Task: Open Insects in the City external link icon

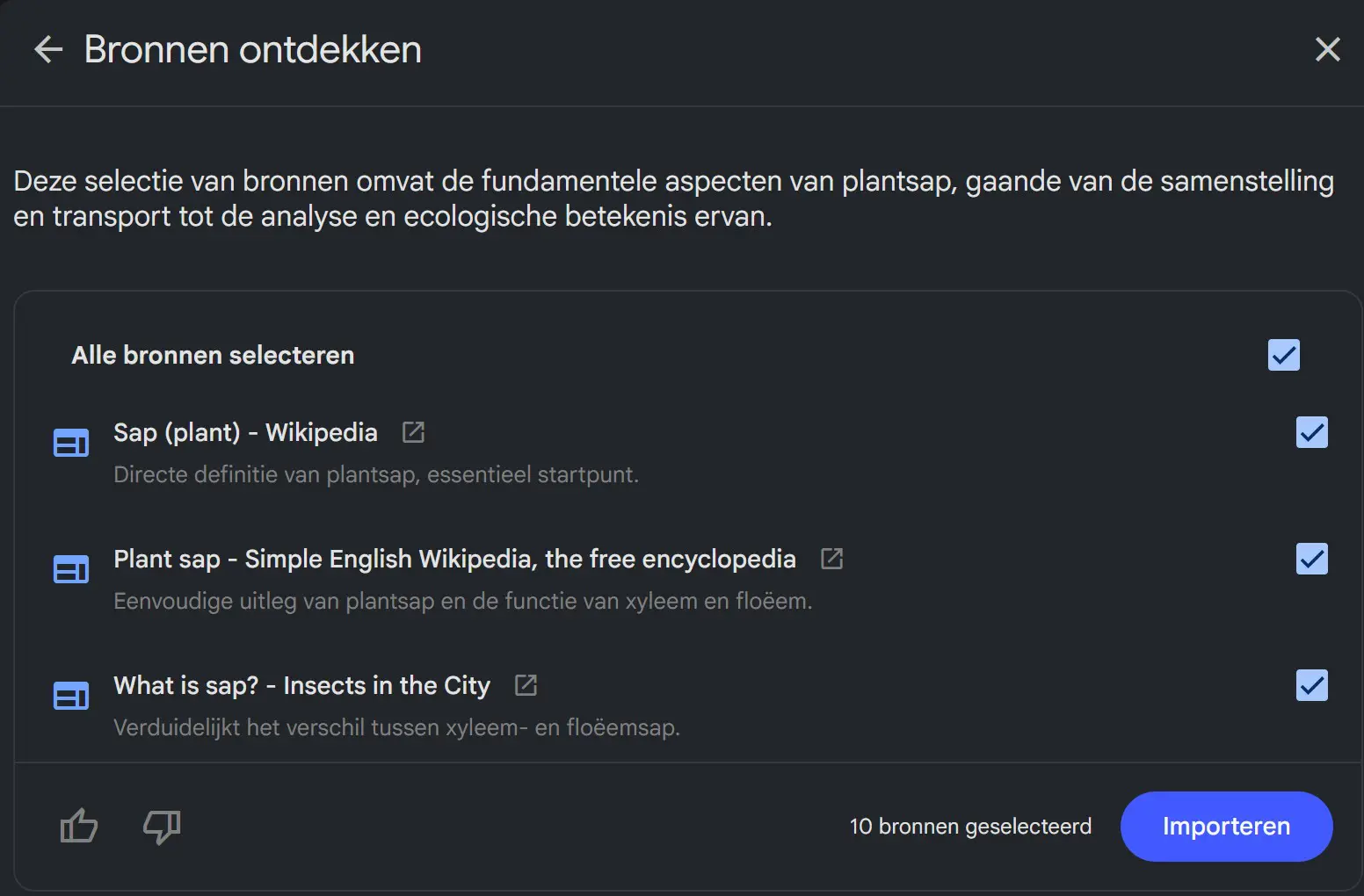Action: (x=526, y=685)
